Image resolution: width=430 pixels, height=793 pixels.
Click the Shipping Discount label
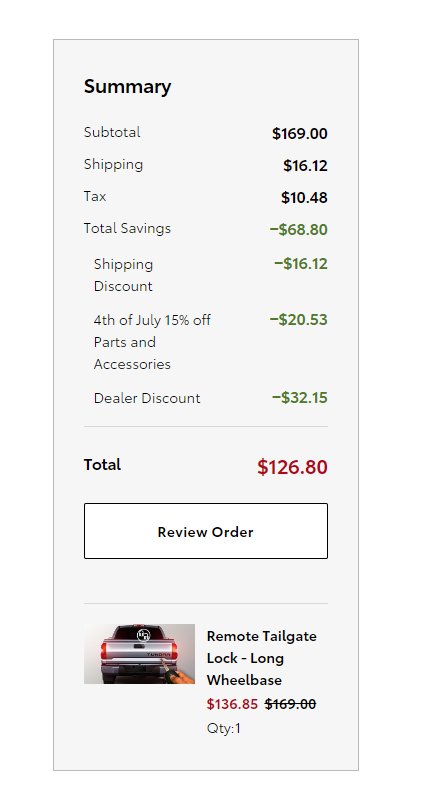[x=123, y=275]
